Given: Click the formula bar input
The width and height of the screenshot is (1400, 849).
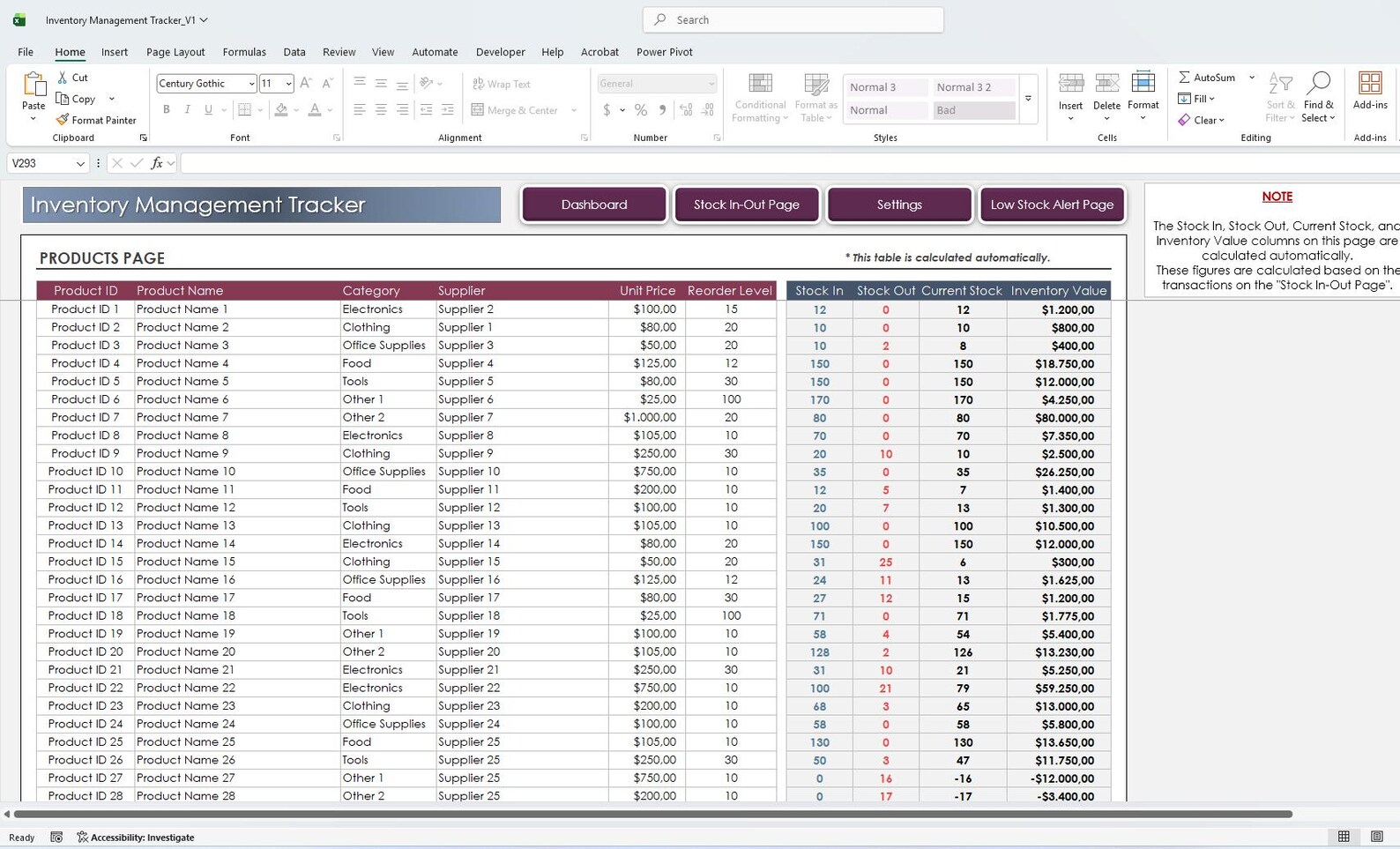Looking at the screenshot, I should pyautogui.click(x=789, y=163).
